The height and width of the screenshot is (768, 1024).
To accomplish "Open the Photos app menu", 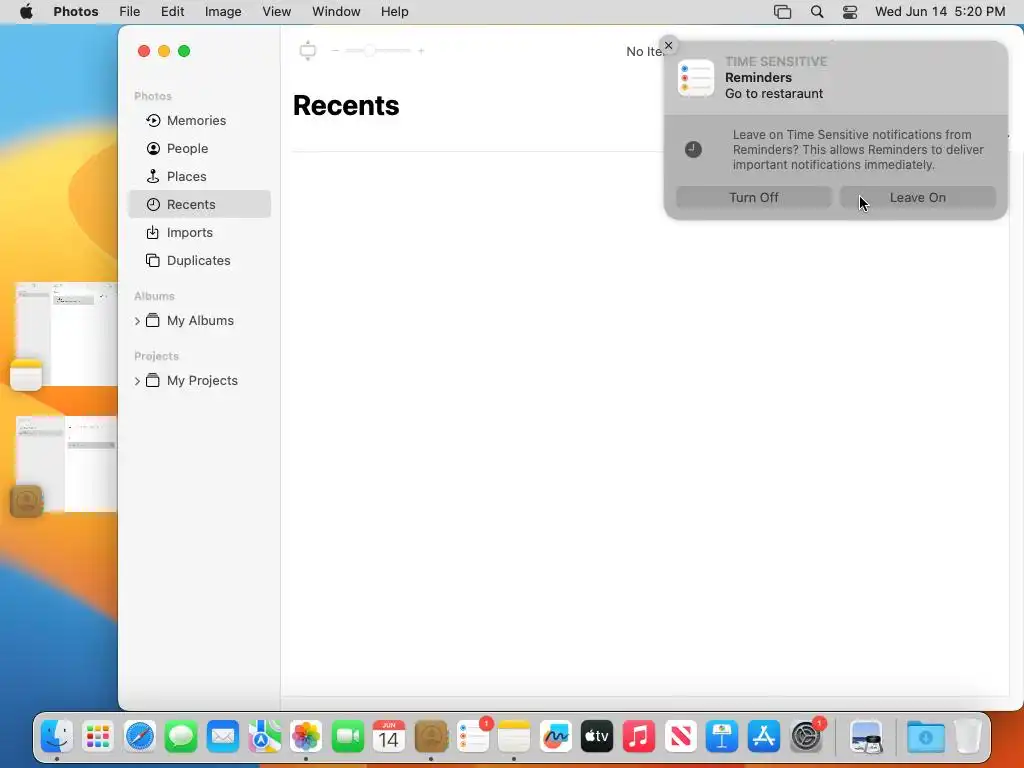I will pyautogui.click(x=76, y=12).
